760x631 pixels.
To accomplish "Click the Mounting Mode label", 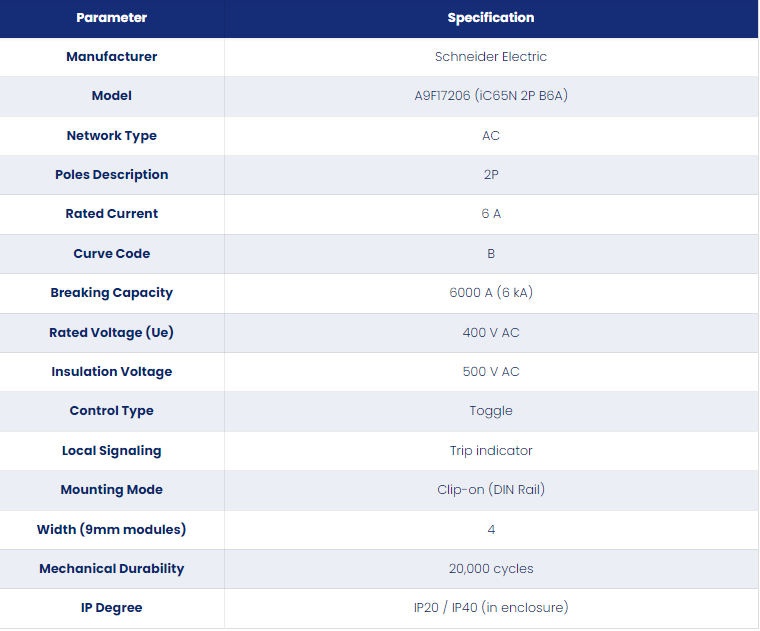I will (111, 489).
